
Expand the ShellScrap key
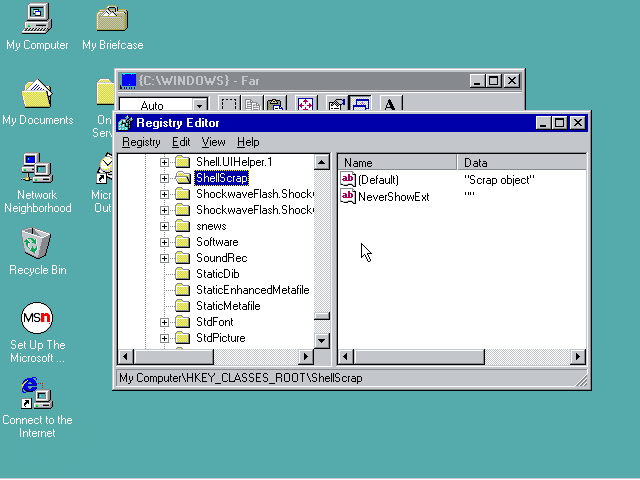(164, 178)
